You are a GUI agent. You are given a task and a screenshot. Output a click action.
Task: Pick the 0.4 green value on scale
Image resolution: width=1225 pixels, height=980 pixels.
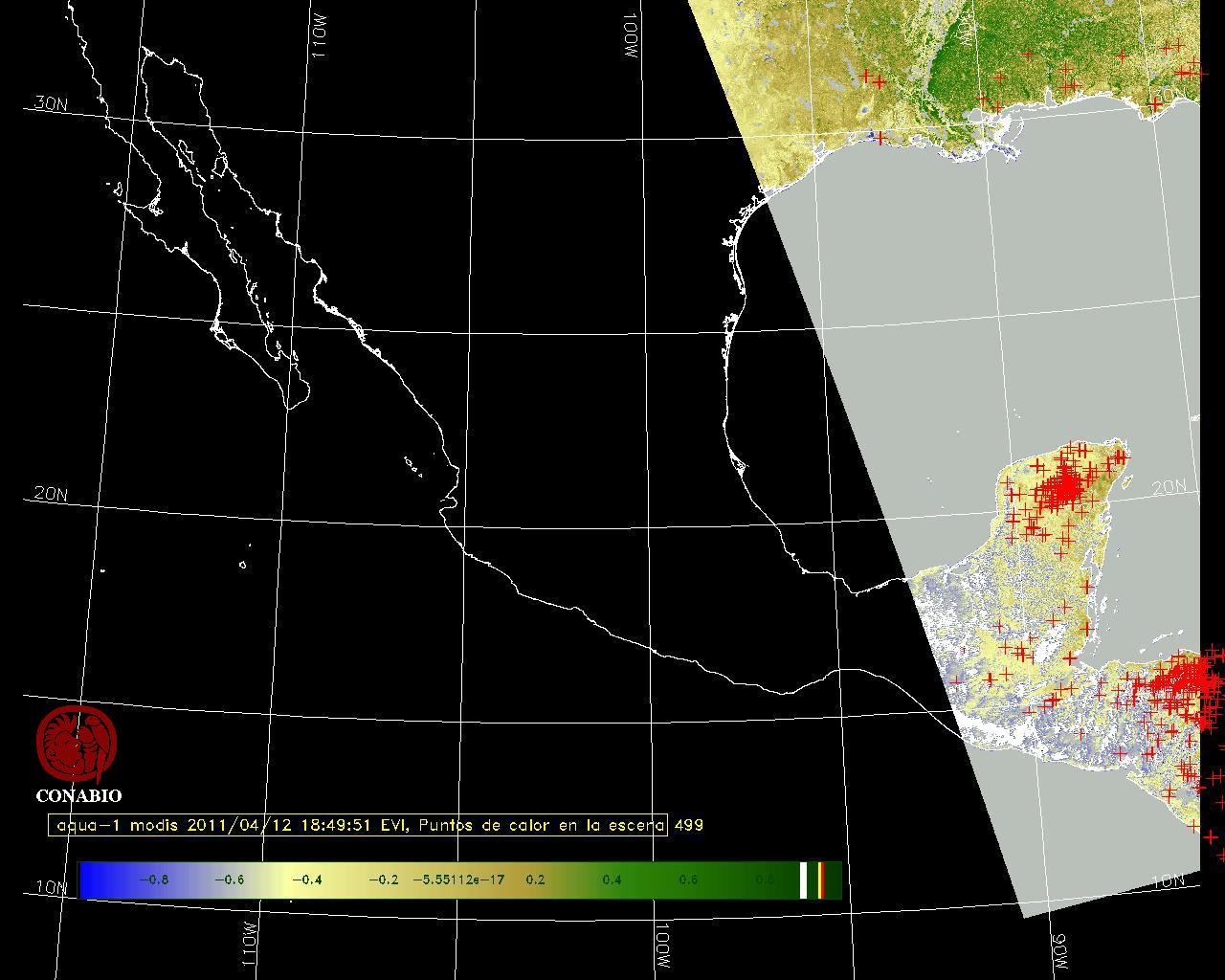tap(612, 880)
